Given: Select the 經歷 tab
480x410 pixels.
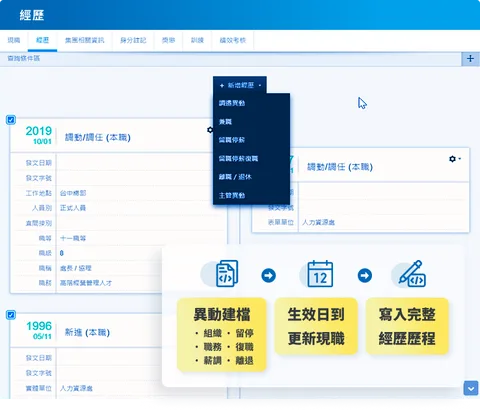Looking at the screenshot, I should coord(42,40).
